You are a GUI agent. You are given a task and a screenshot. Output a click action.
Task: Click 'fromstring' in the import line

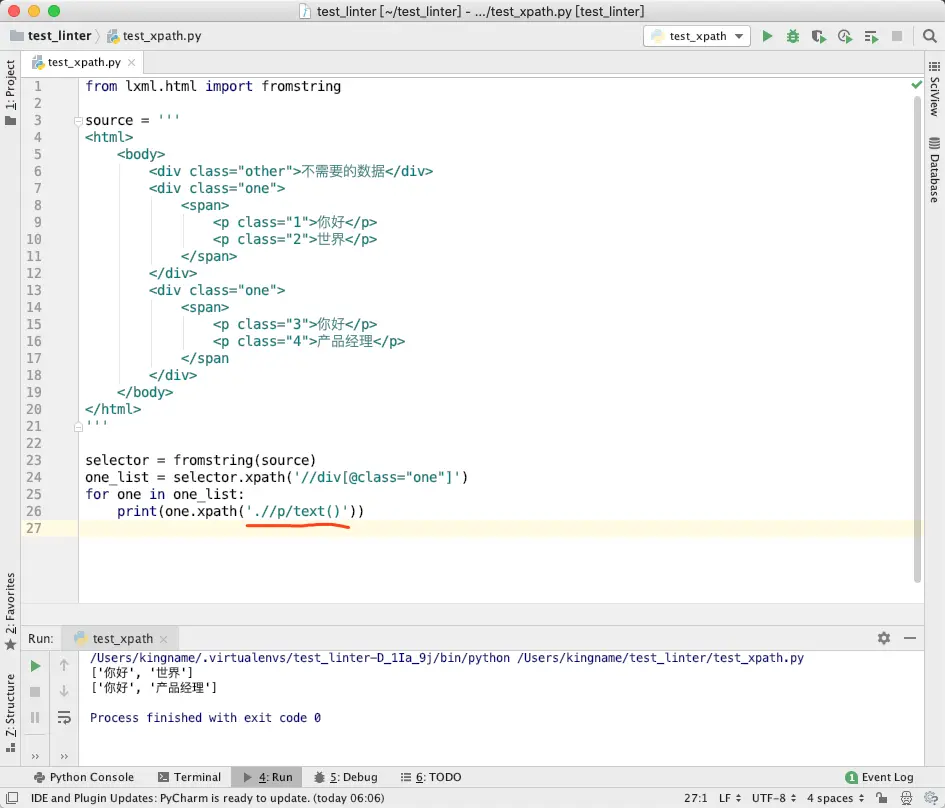pyautogui.click(x=301, y=86)
